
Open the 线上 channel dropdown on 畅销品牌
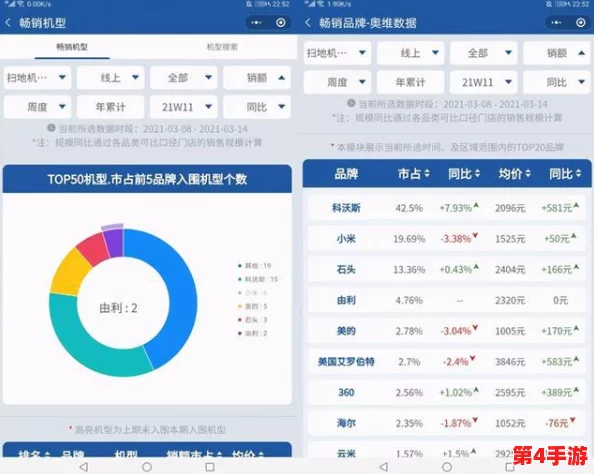click(410, 53)
